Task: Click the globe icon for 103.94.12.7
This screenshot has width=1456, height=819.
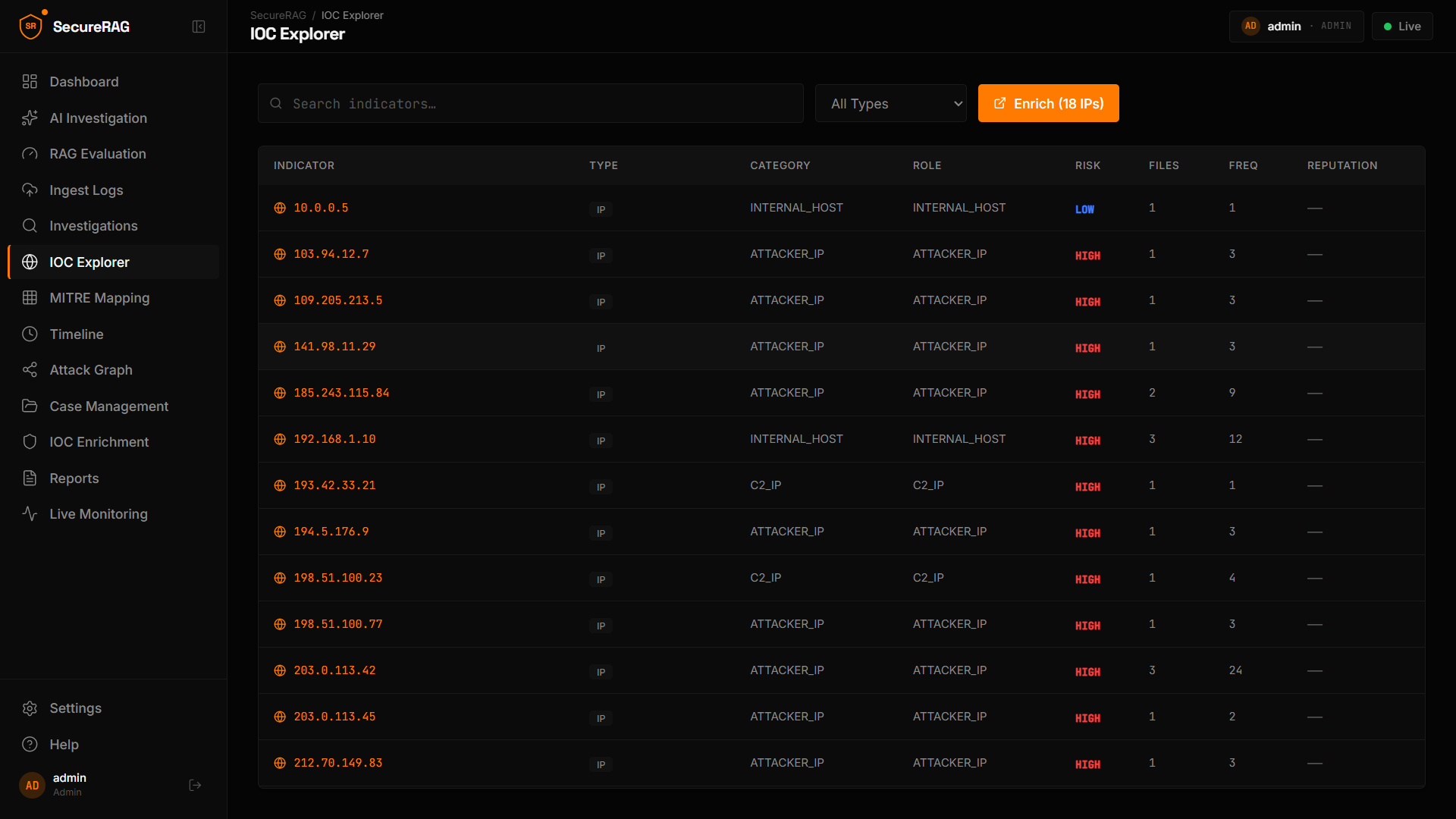Action: 280,255
